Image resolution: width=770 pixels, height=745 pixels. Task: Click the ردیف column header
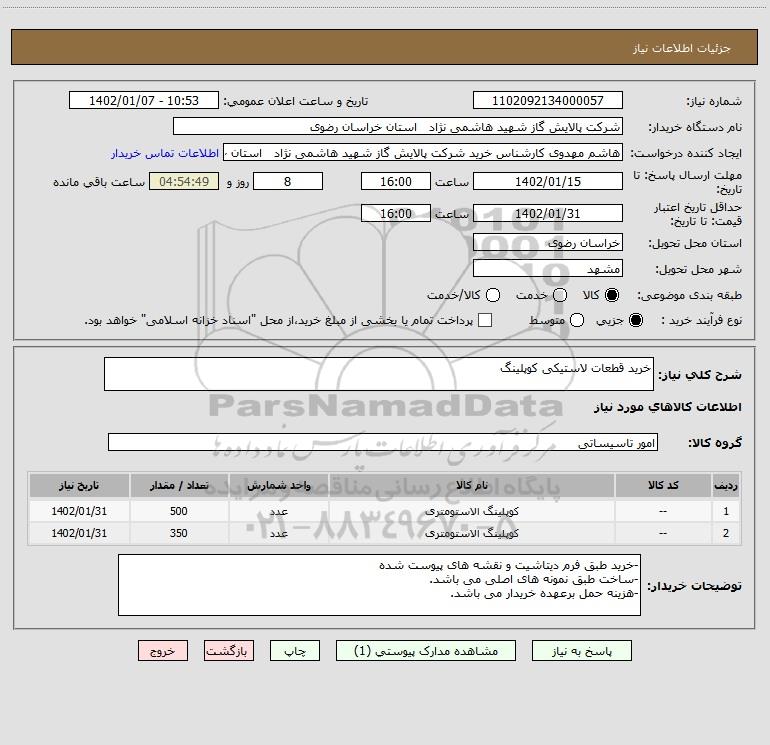point(726,485)
